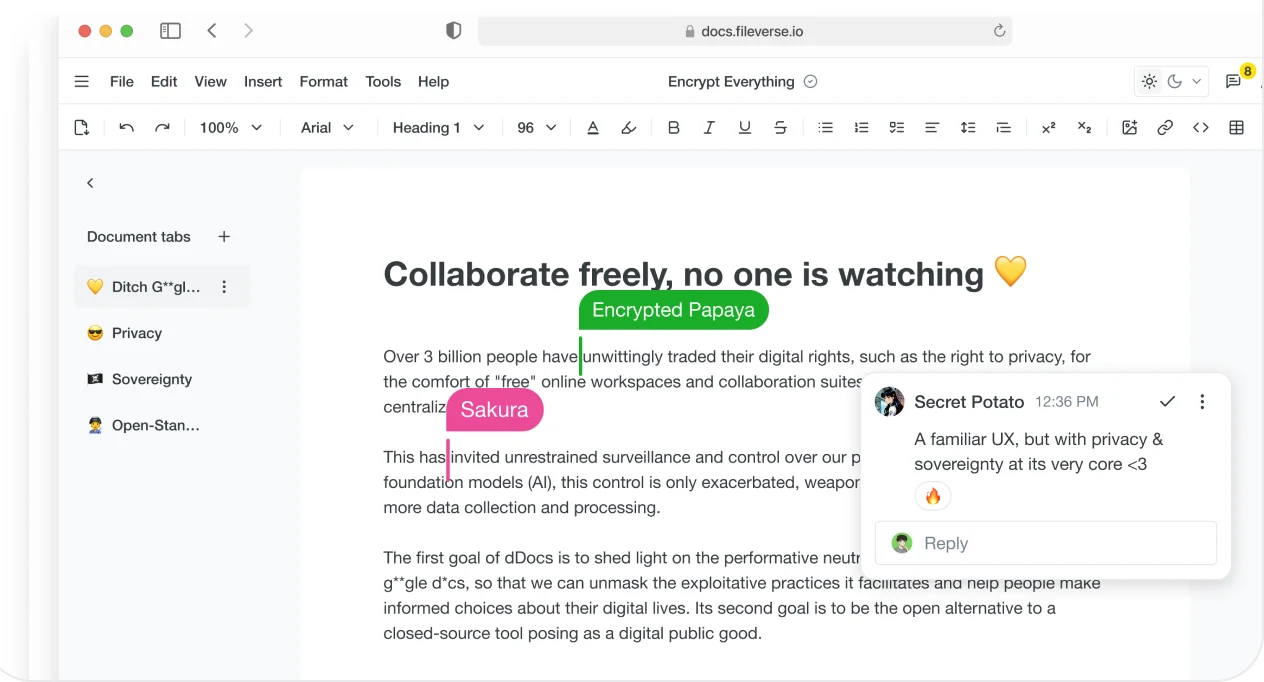Insert a table
1264x682 pixels.
click(x=1237, y=128)
